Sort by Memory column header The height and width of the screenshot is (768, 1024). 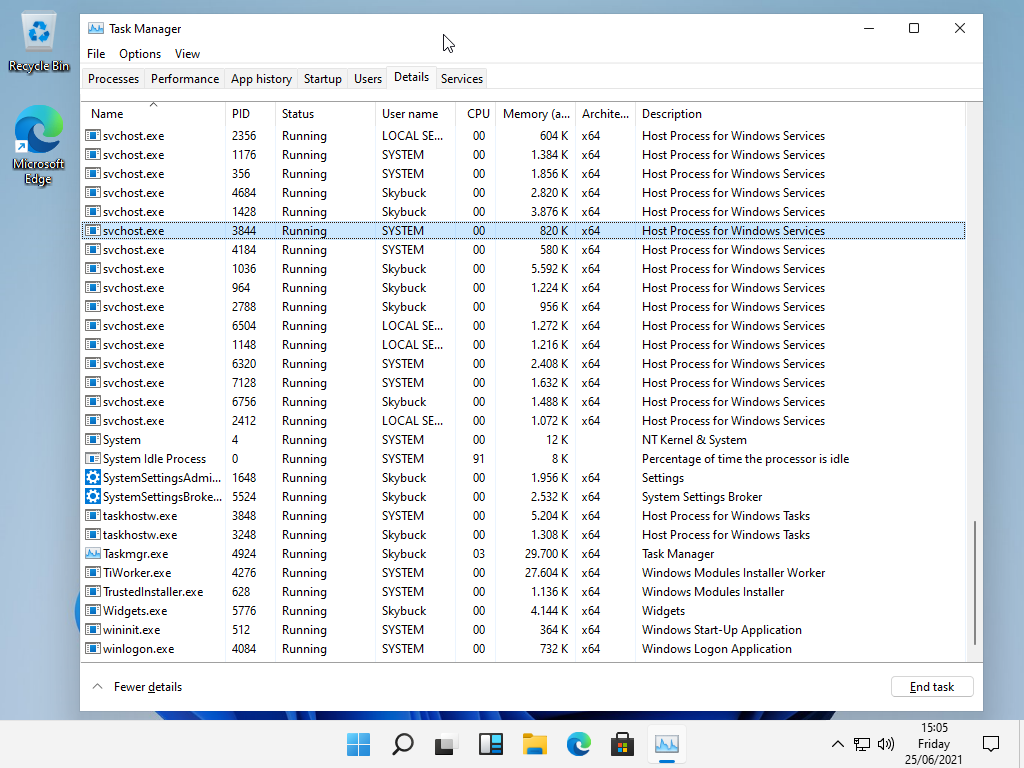click(x=535, y=114)
